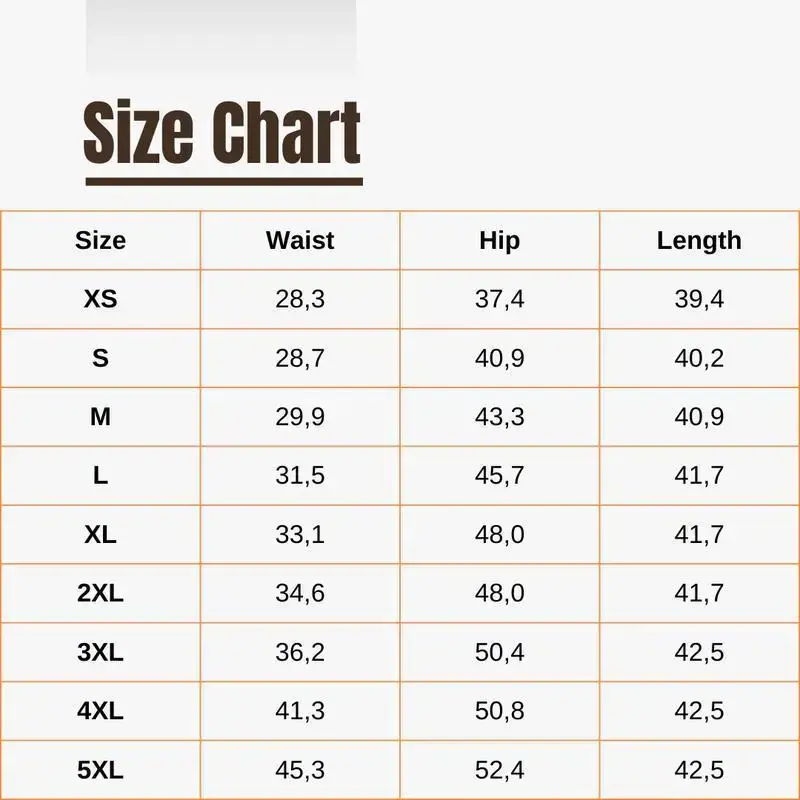This screenshot has height=800, width=800.
Task: Click waist value 28,3 for XS
Action: [x=300, y=299]
